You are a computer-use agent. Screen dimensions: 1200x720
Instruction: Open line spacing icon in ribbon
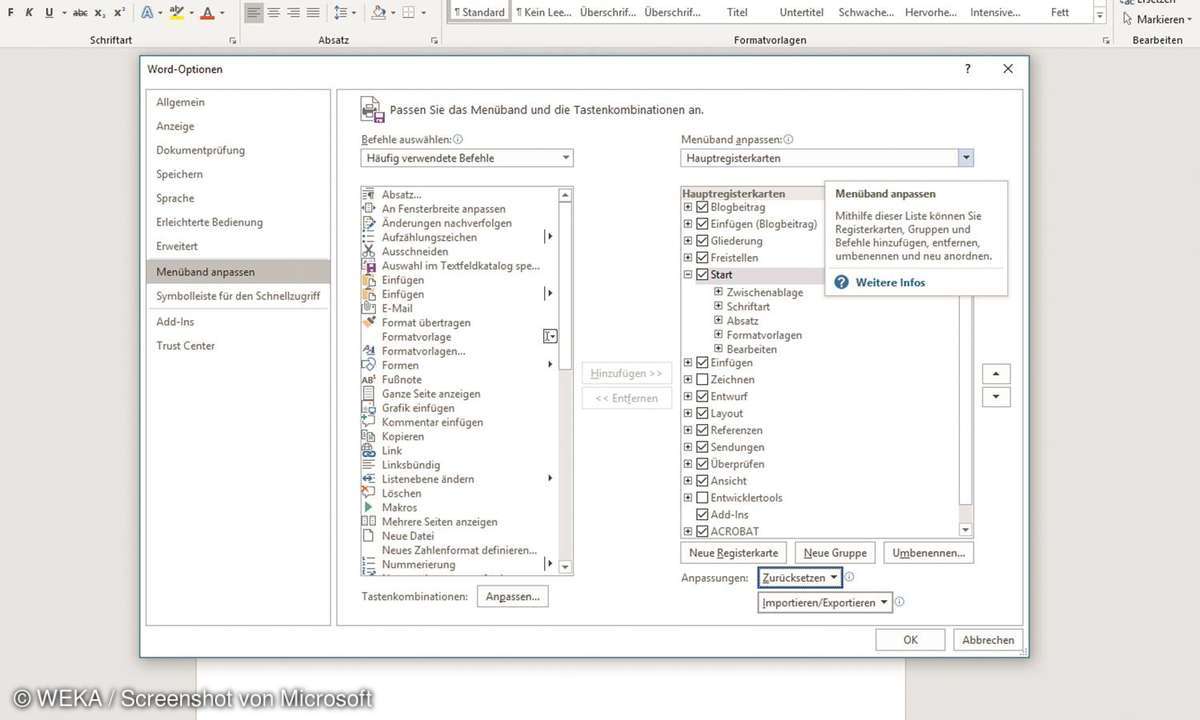(x=340, y=13)
